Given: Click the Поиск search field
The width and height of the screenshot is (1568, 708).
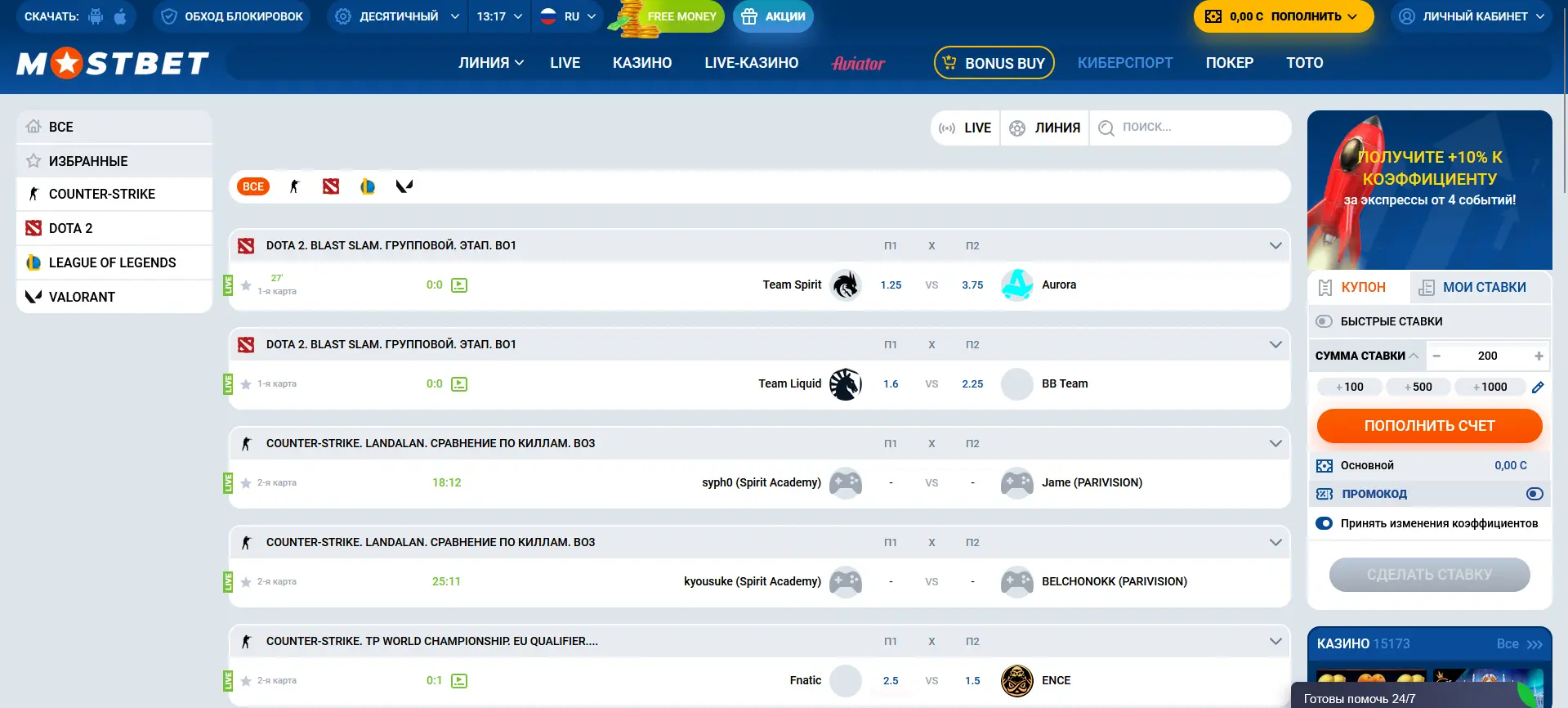Looking at the screenshot, I should (1191, 128).
